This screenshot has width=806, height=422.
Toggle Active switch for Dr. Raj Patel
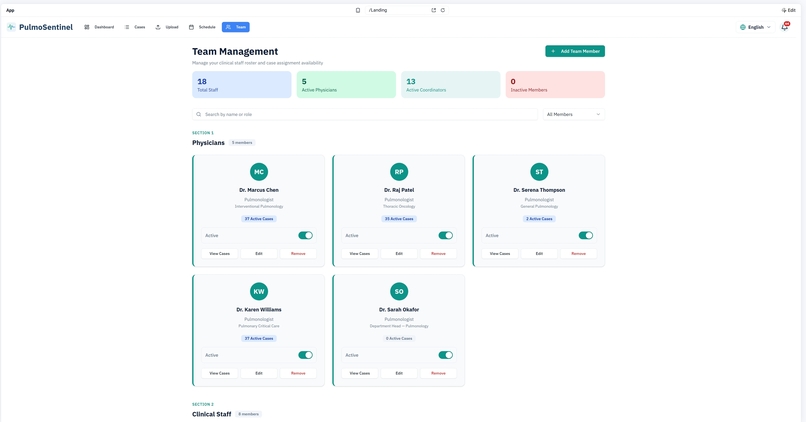(x=446, y=235)
